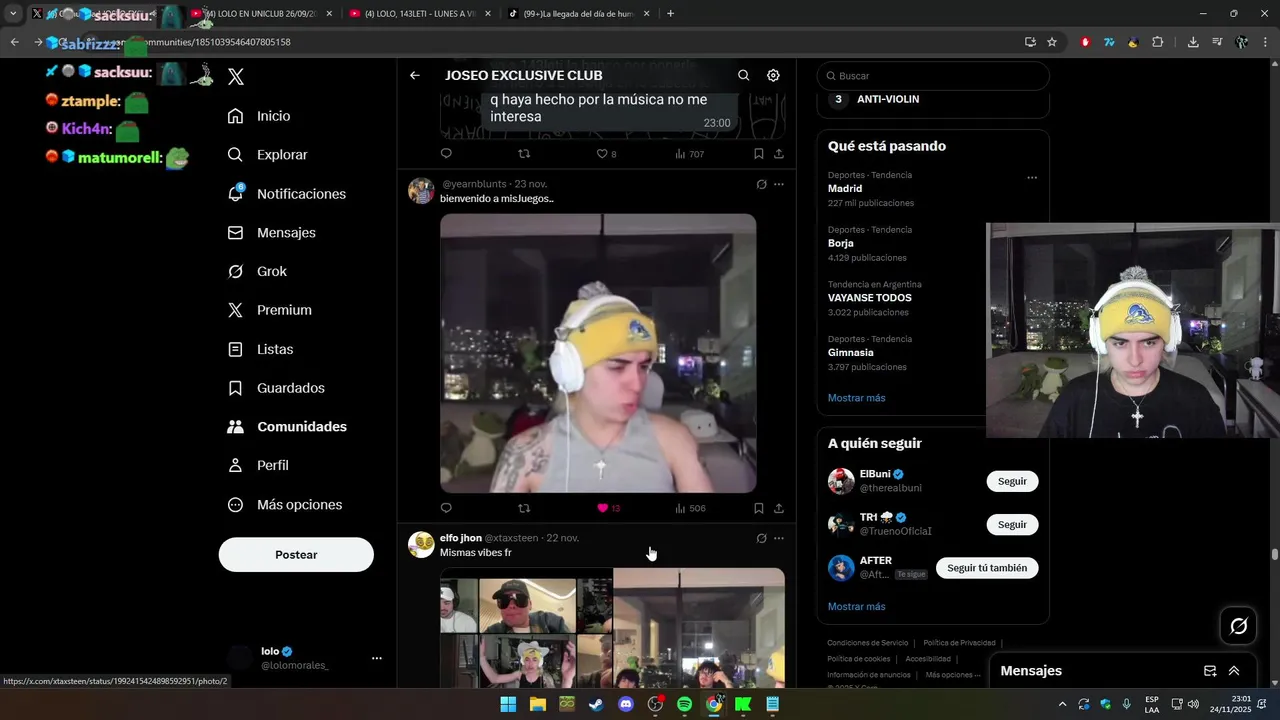Unlike the yearnblunts post with 13 likes
1280x720 pixels.
point(608,508)
